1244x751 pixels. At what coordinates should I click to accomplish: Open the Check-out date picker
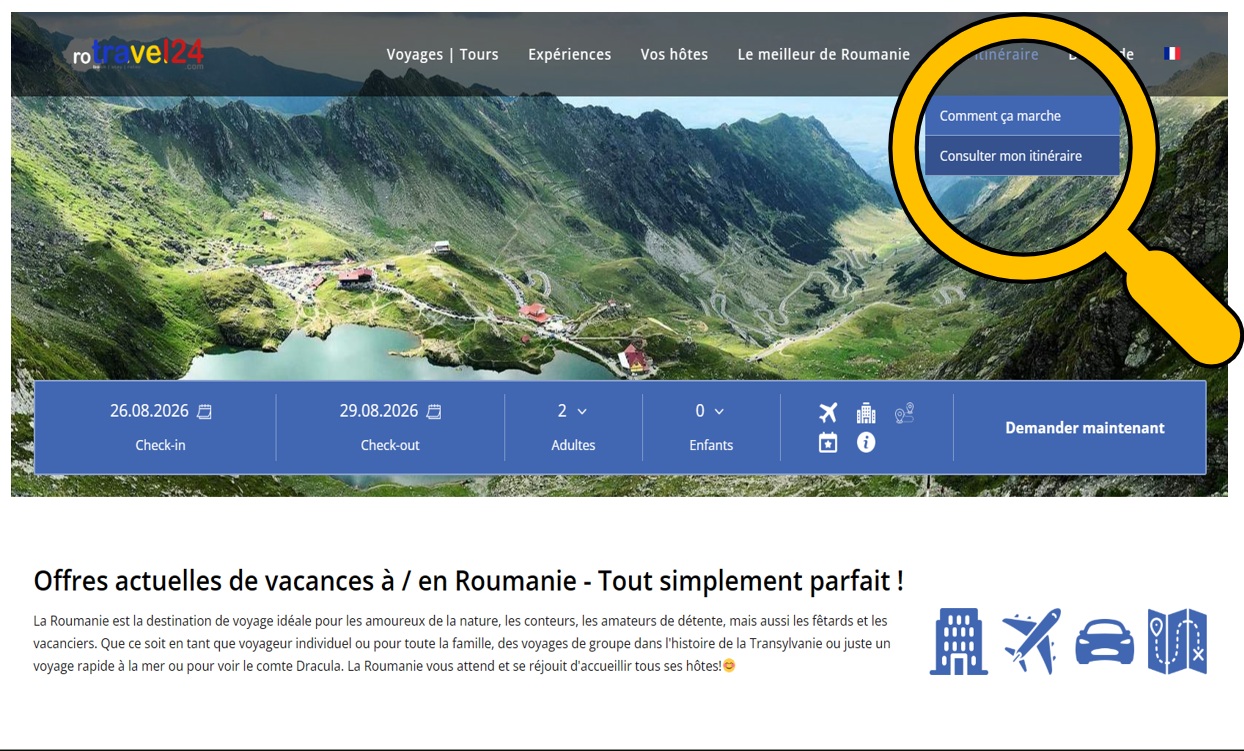point(390,411)
